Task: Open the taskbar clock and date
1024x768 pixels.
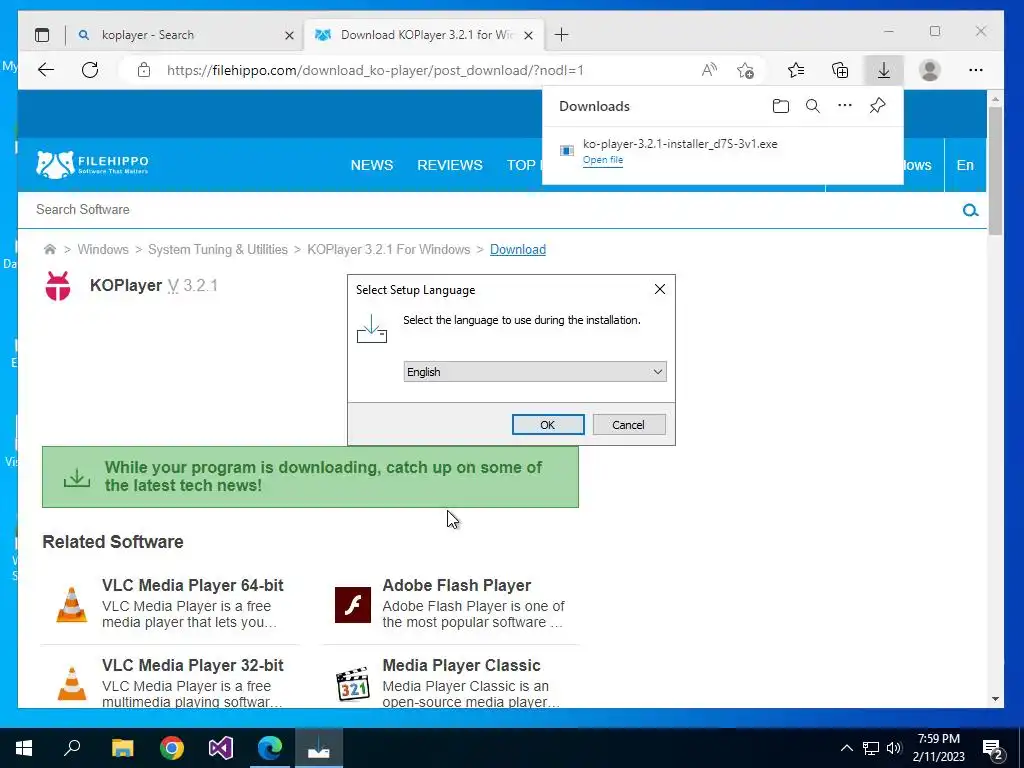Action: click(x=938, y=748)
